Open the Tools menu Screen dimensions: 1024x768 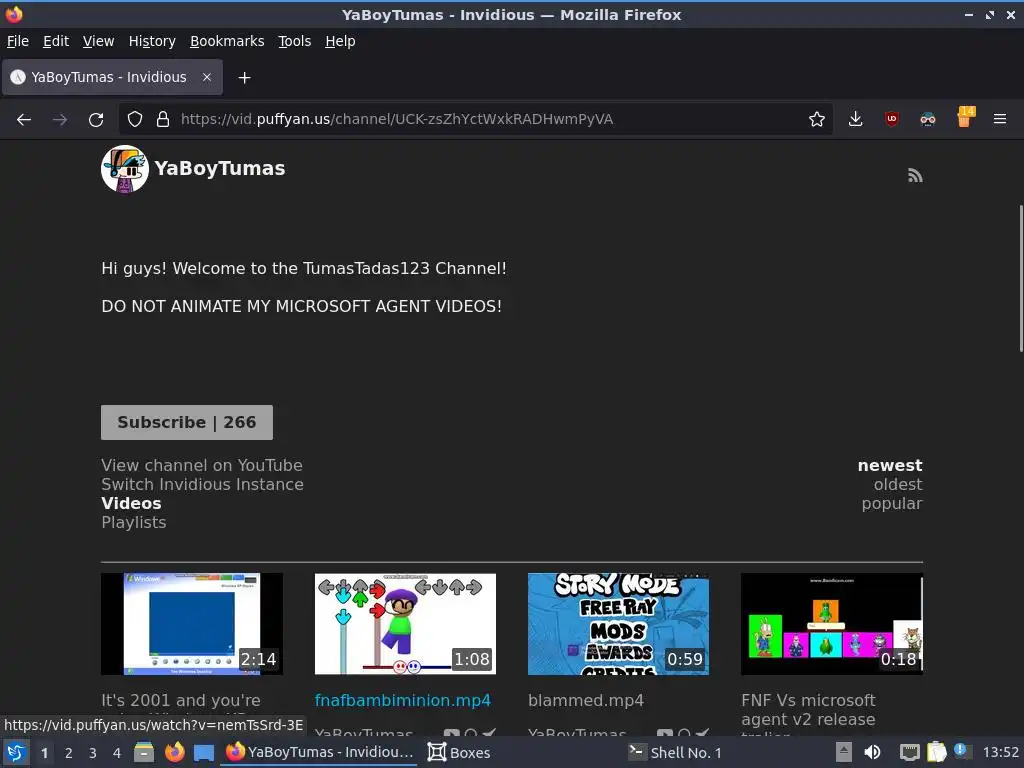(295, 41)
